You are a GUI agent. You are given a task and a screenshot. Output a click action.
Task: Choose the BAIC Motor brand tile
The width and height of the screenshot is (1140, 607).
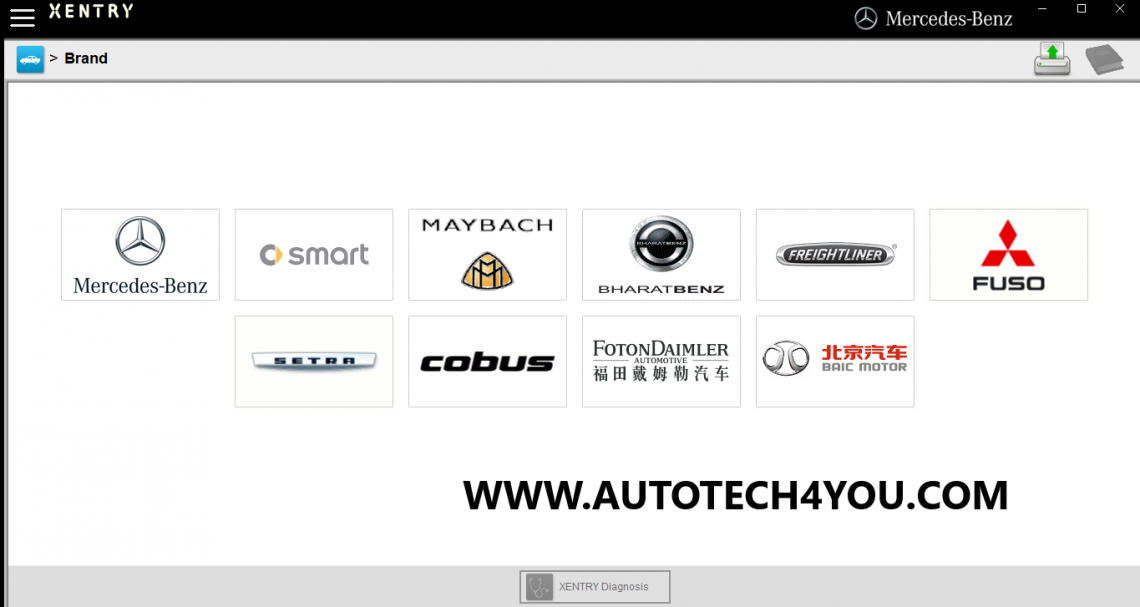click(x=835, y=361)
